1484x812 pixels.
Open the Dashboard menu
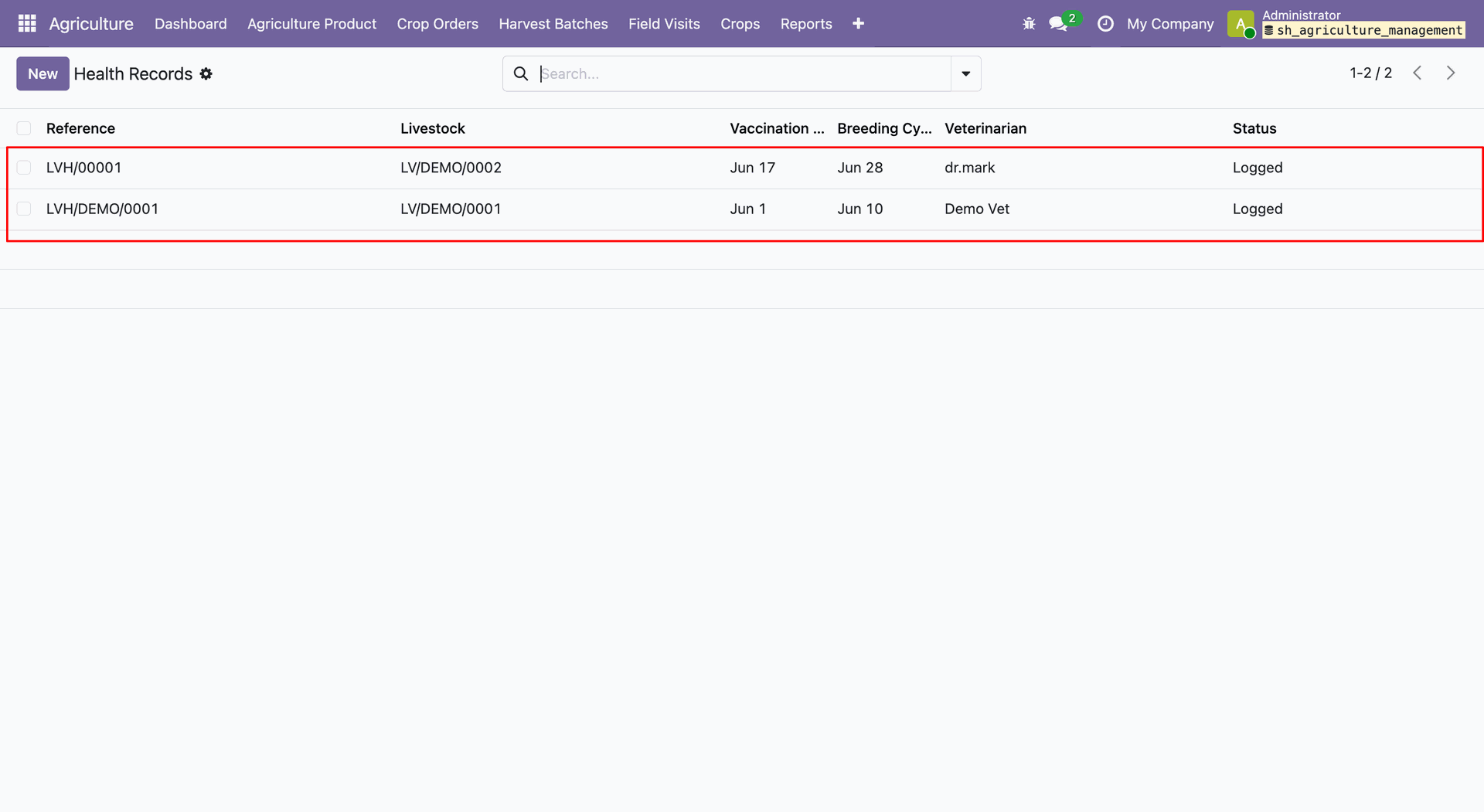[191, 24]
